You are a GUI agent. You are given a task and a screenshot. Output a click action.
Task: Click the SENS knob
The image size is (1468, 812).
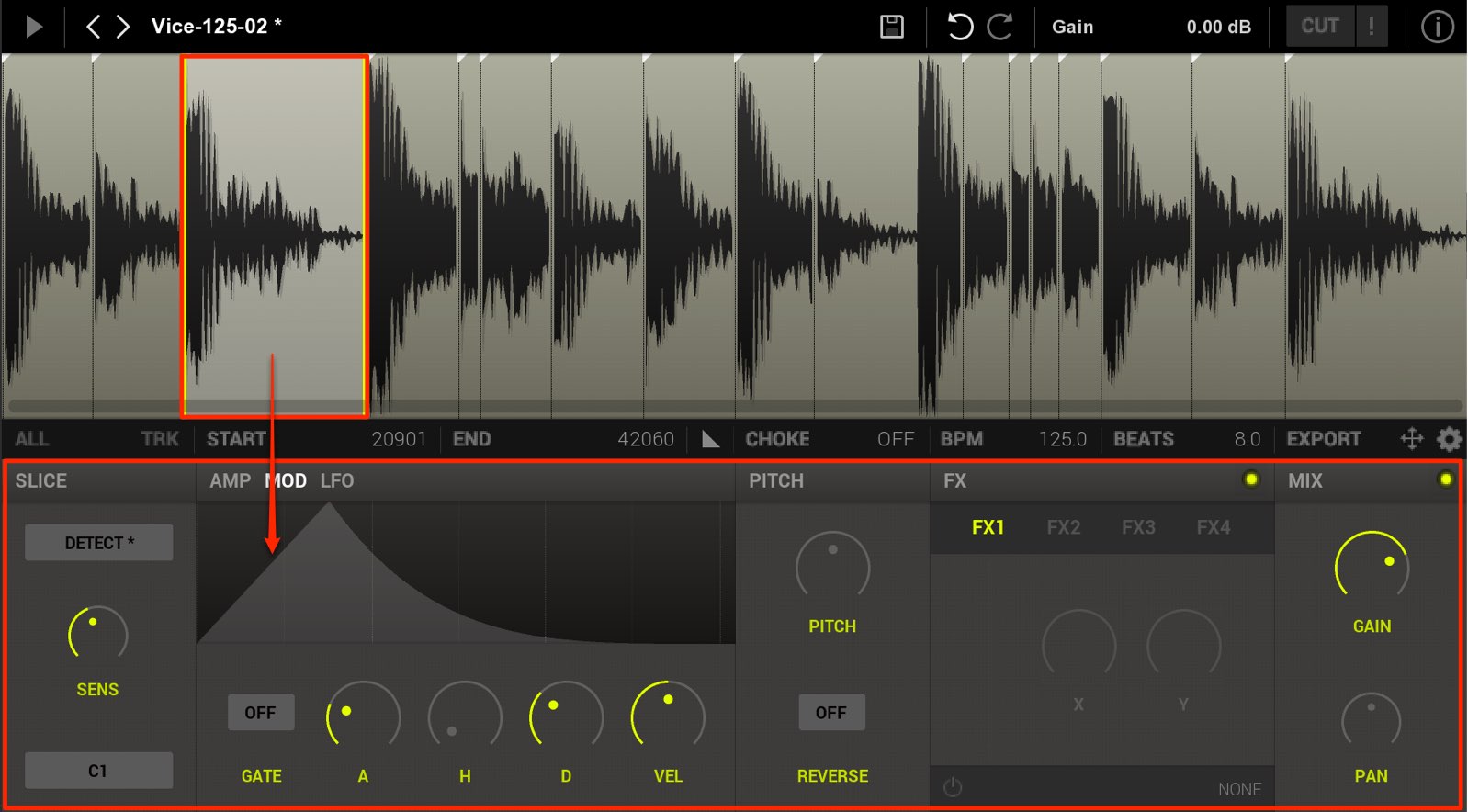tap(97, 635)
